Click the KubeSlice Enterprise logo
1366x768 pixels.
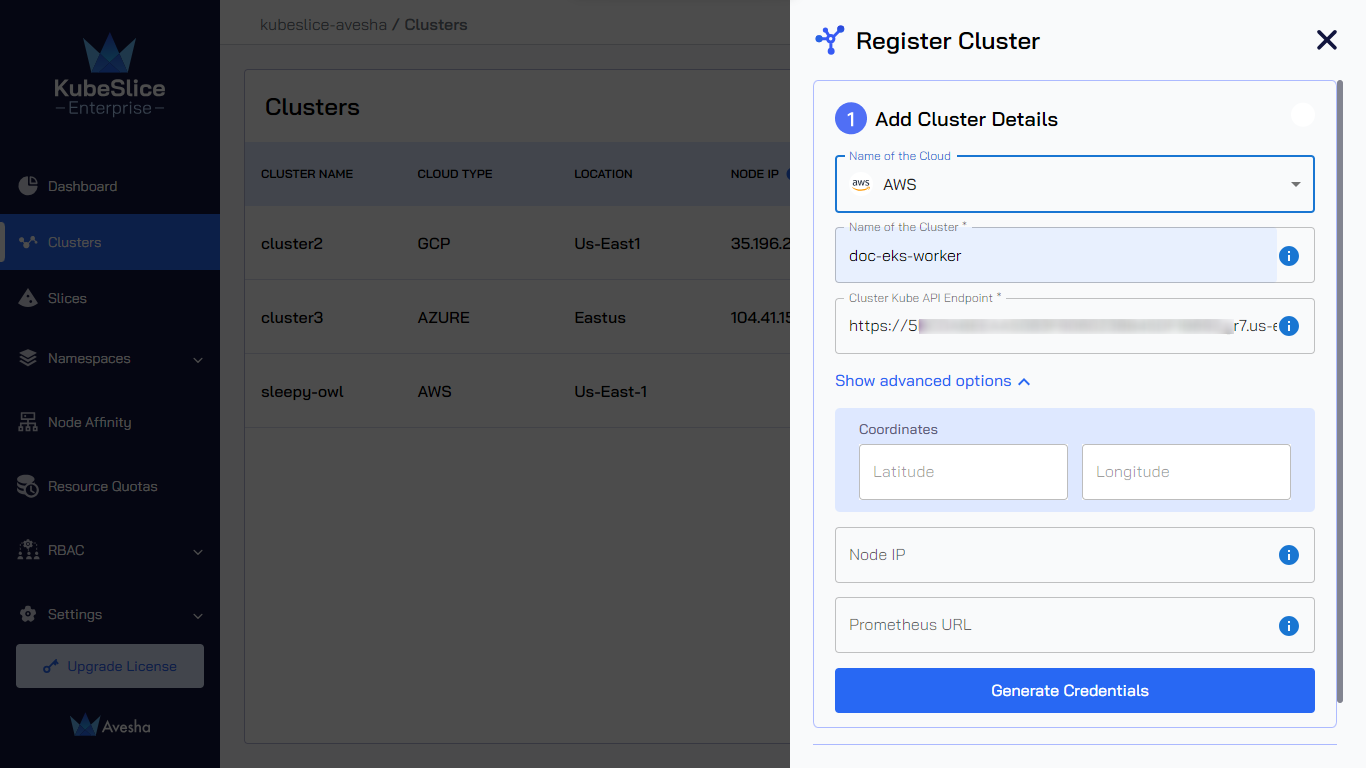(110, 76)
